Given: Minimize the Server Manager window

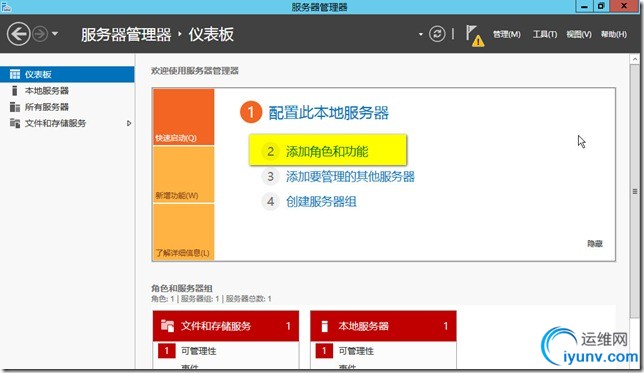Looking at the screenshot, I should tap(584, 6).
